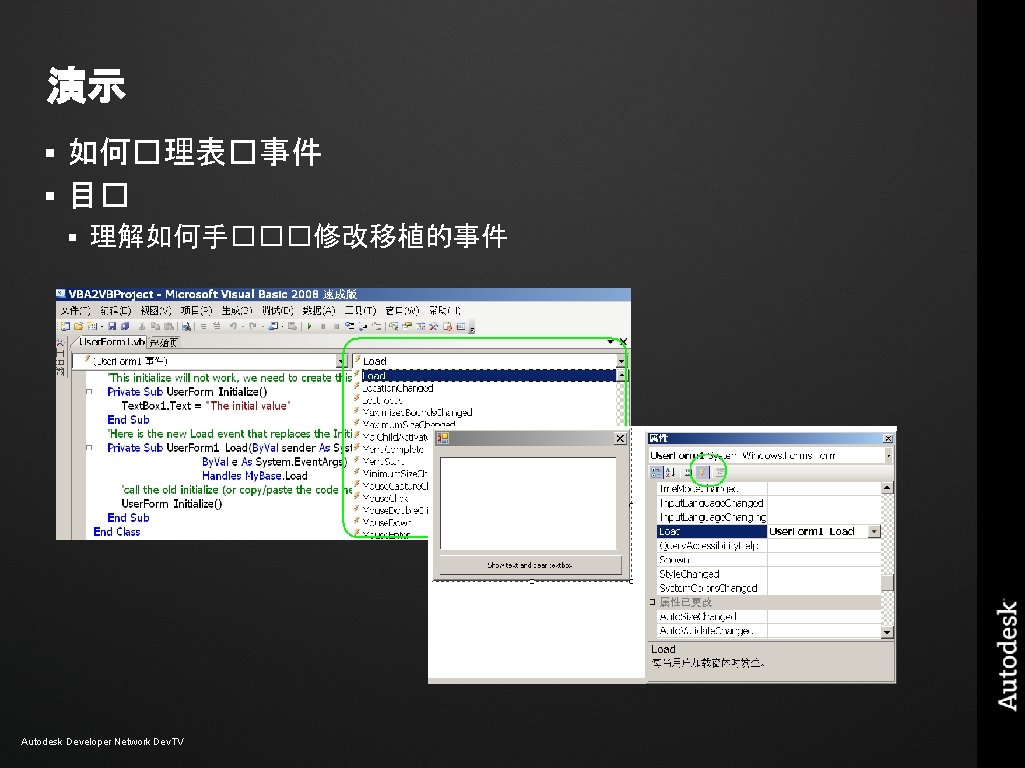1025x768 pixels.
Task: Click the Undo arrow in toolbar
Action: [x=233, y=326]
